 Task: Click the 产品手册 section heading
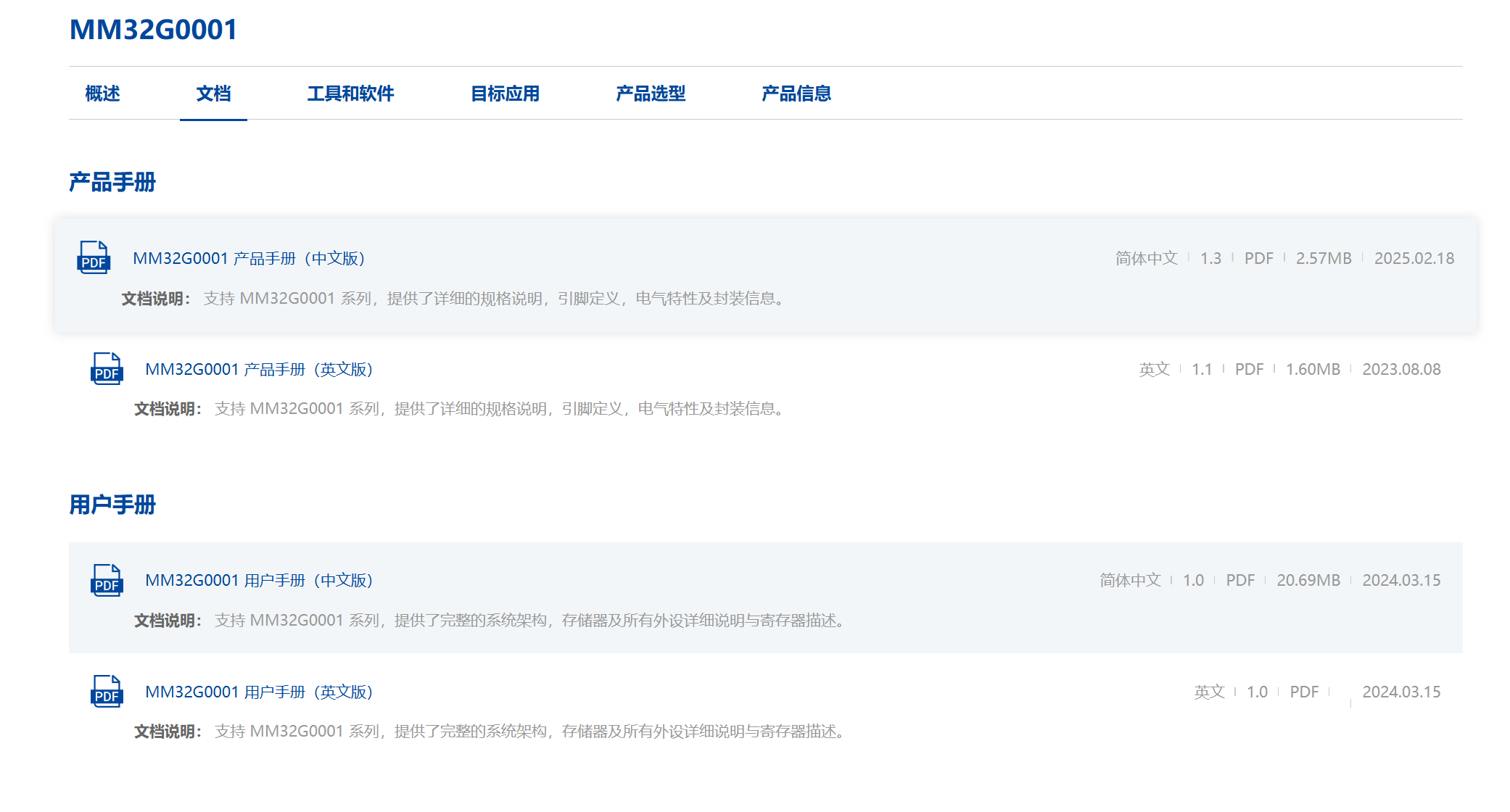point(112,182)
